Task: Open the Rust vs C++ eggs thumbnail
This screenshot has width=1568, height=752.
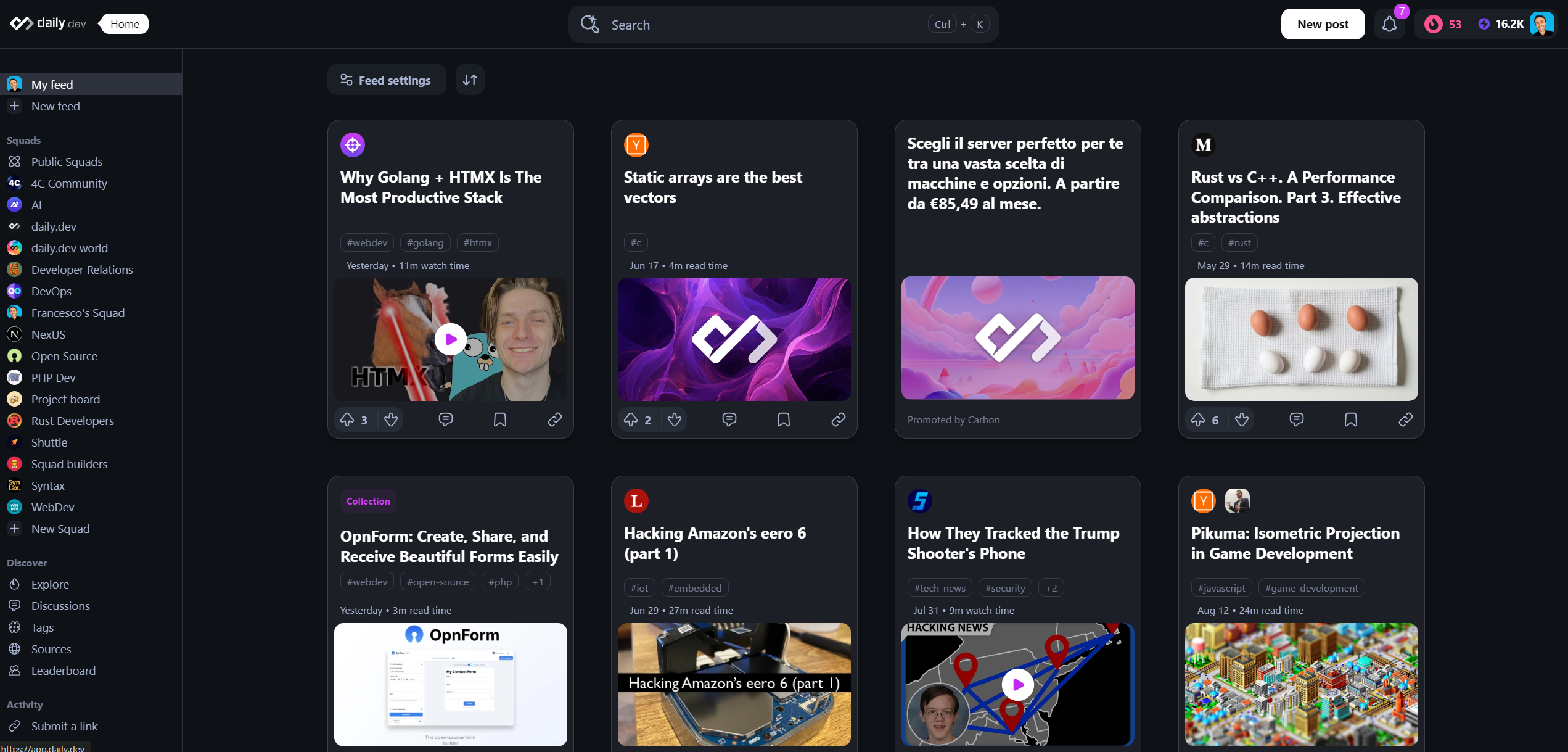Action: tap(1301, 339)
